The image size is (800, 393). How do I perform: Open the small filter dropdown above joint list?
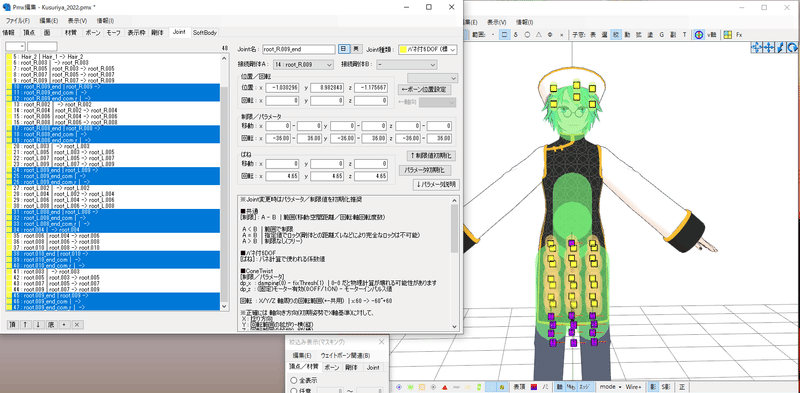click(15, 47)
